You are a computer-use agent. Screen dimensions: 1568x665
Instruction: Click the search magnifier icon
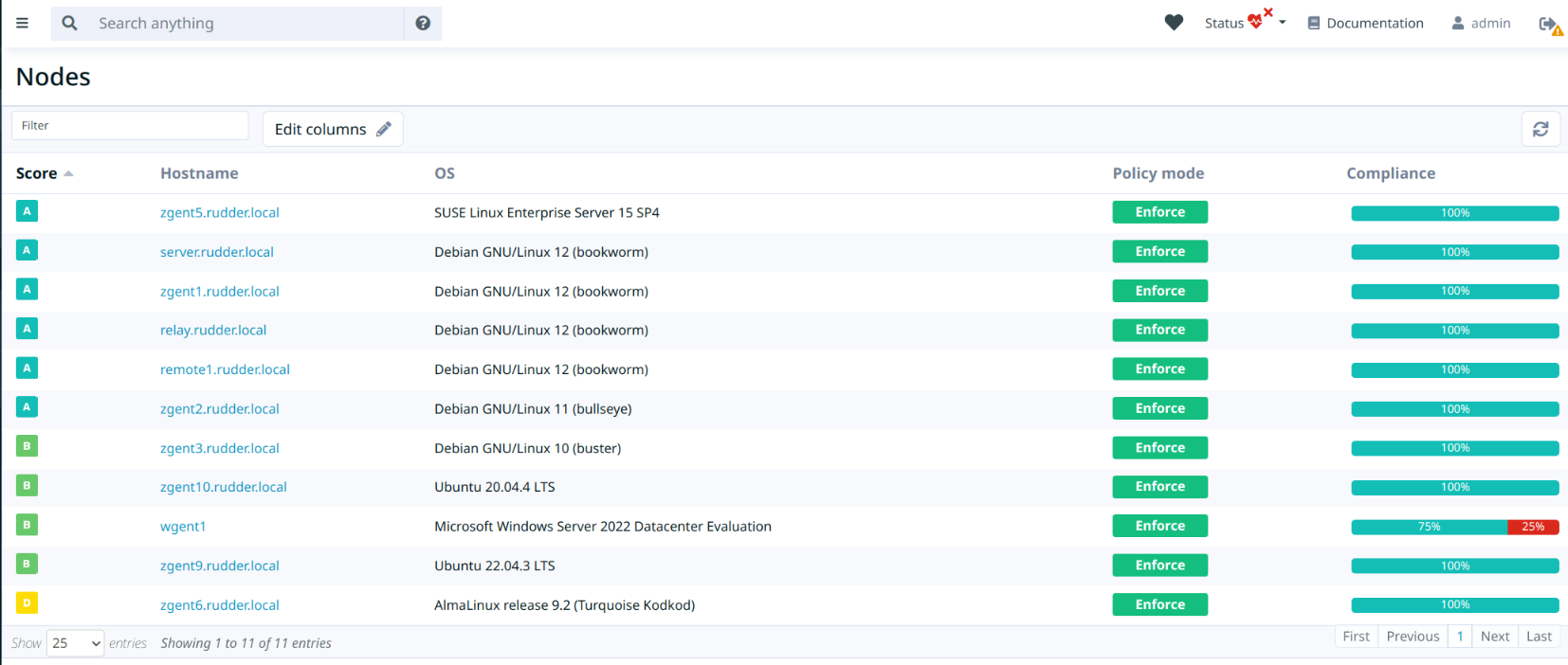(69, 24)
